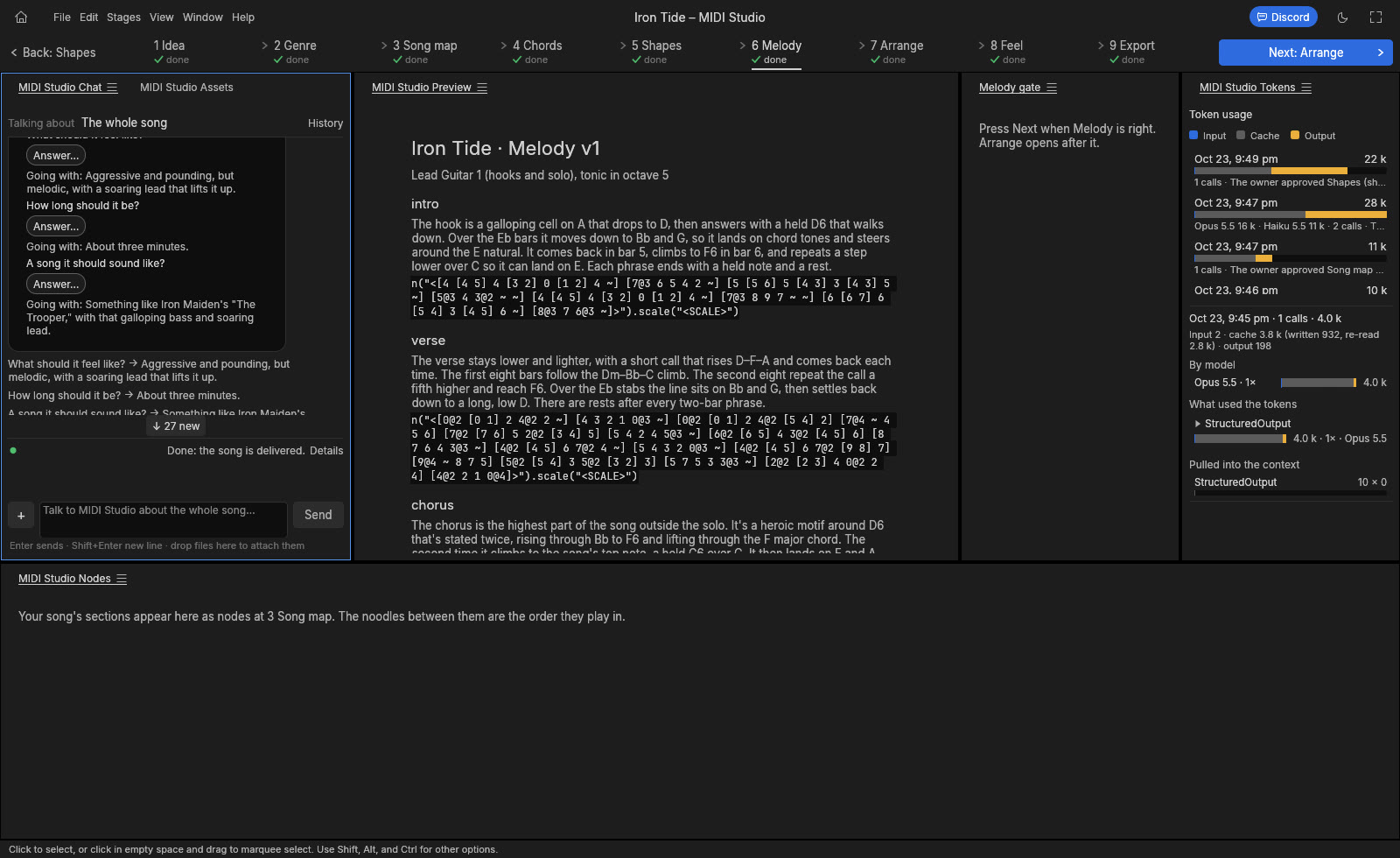Open Details of delivered song status
Viewport: 1400px width, 858px height.
(326, 451)
